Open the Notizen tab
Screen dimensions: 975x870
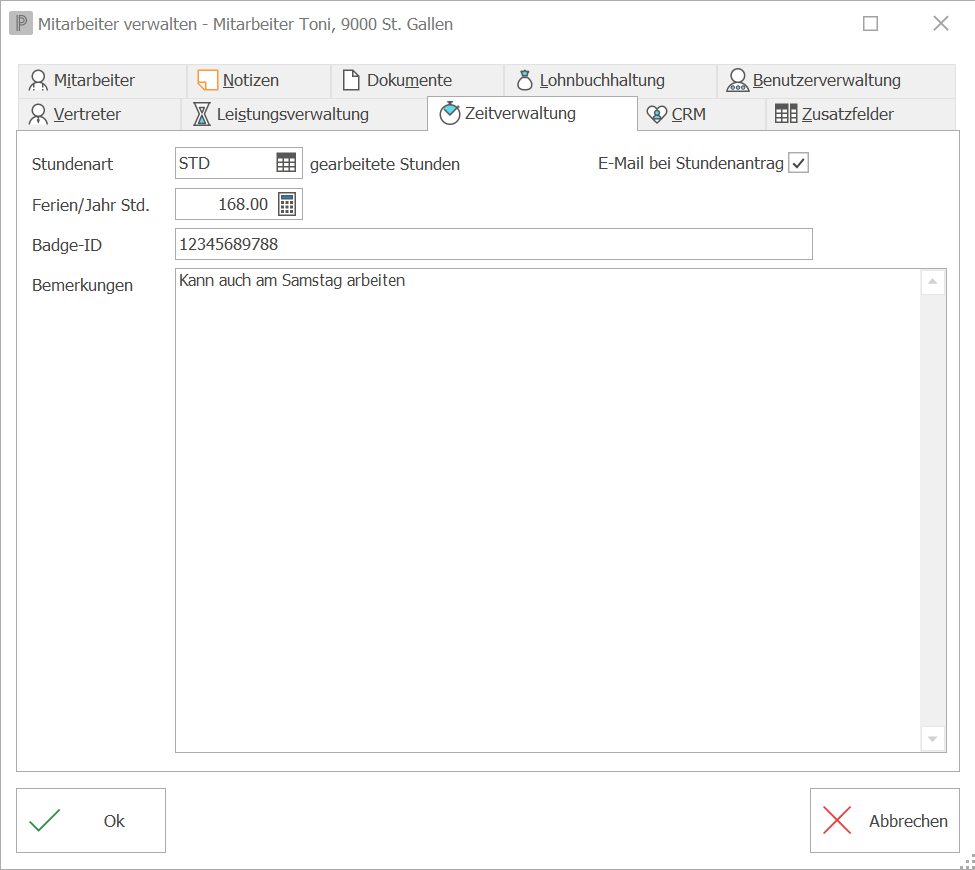click(259, 81)
